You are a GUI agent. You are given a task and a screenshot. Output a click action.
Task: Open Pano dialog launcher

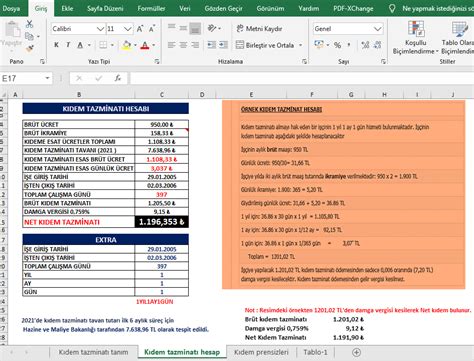pyautogui.click(x=42, y=62)
